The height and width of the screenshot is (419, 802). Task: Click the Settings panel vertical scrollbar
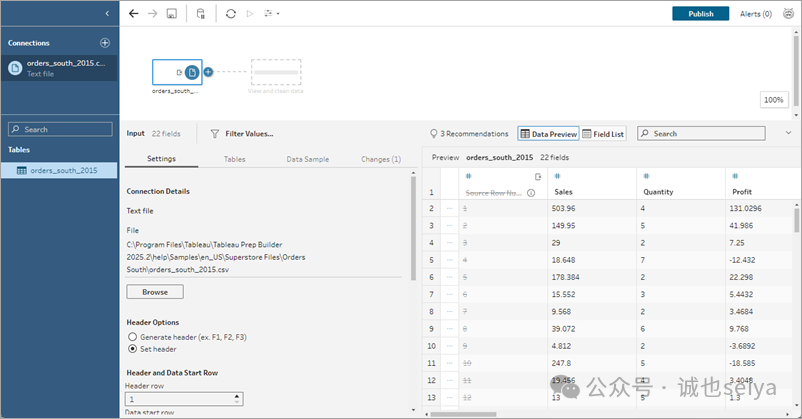click(413, 229)
